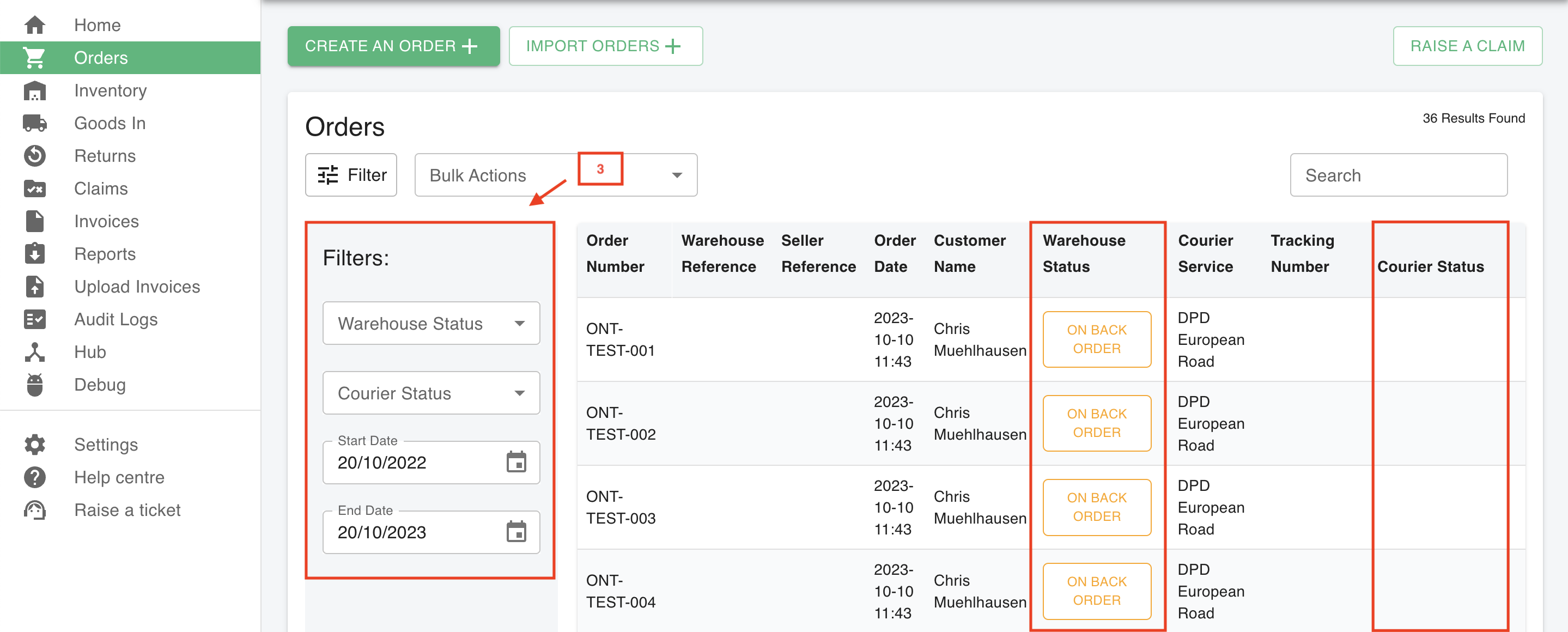Open the Start Date calendar picker icon
The image size is (1568, 632).
[x=516, y=462]
